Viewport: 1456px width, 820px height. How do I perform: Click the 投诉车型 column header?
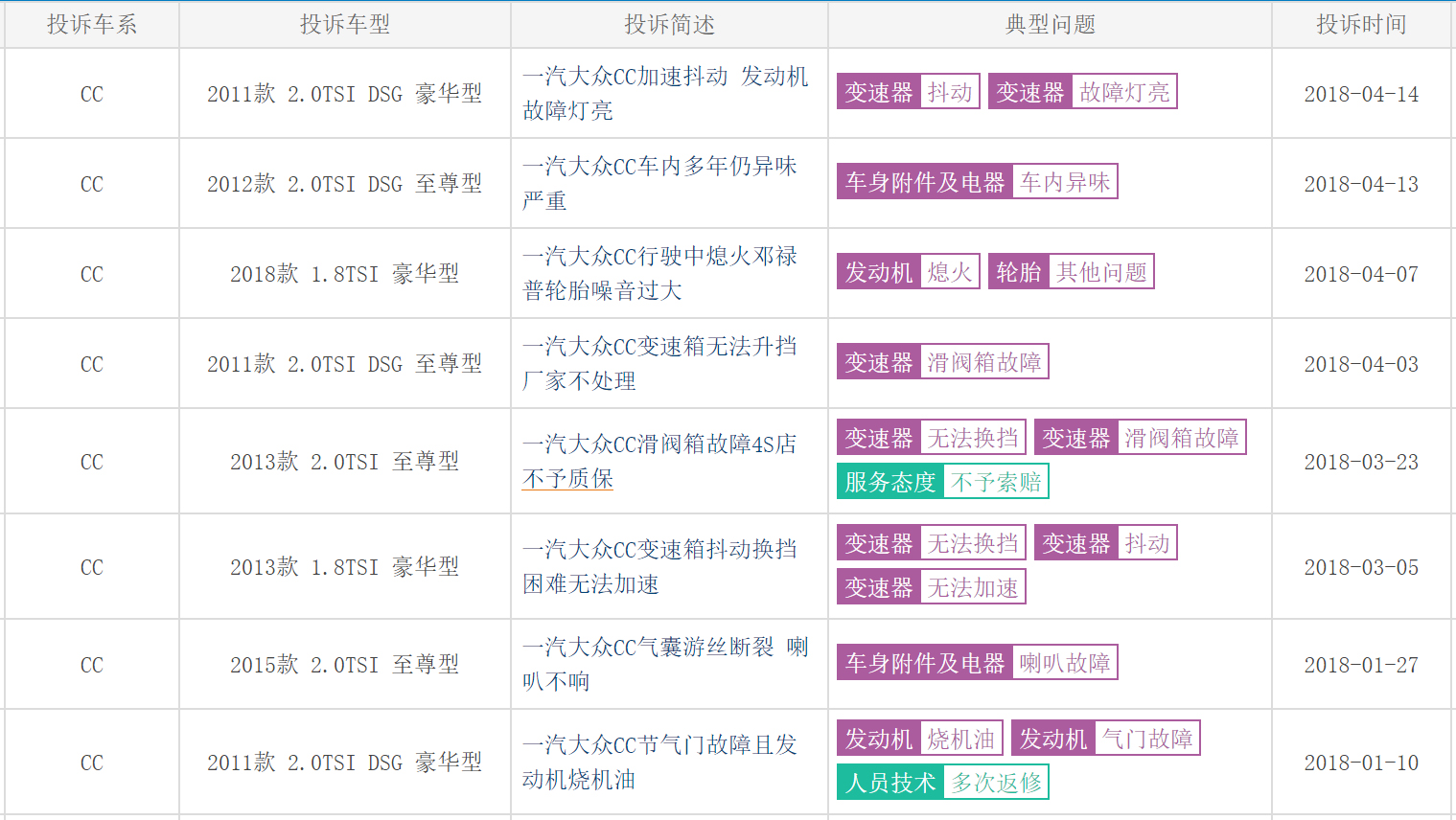coord(345,25)
